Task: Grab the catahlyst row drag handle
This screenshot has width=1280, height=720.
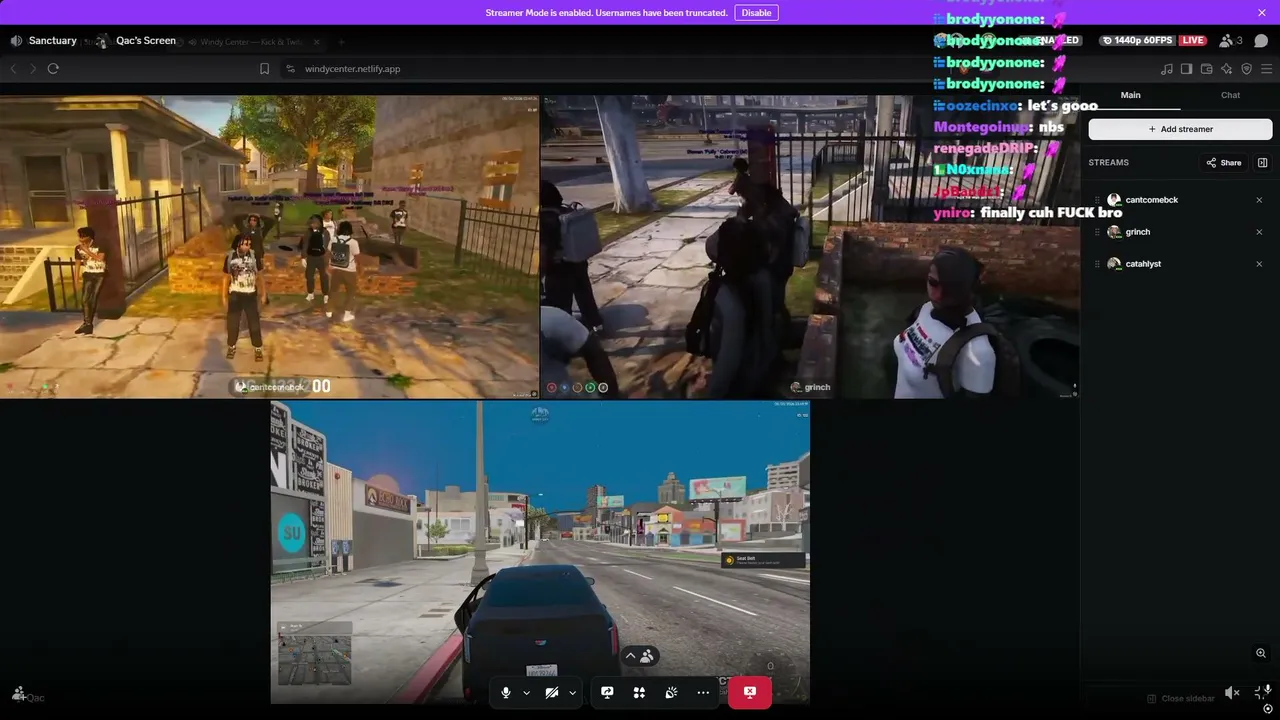Action: coord(1097,264)
